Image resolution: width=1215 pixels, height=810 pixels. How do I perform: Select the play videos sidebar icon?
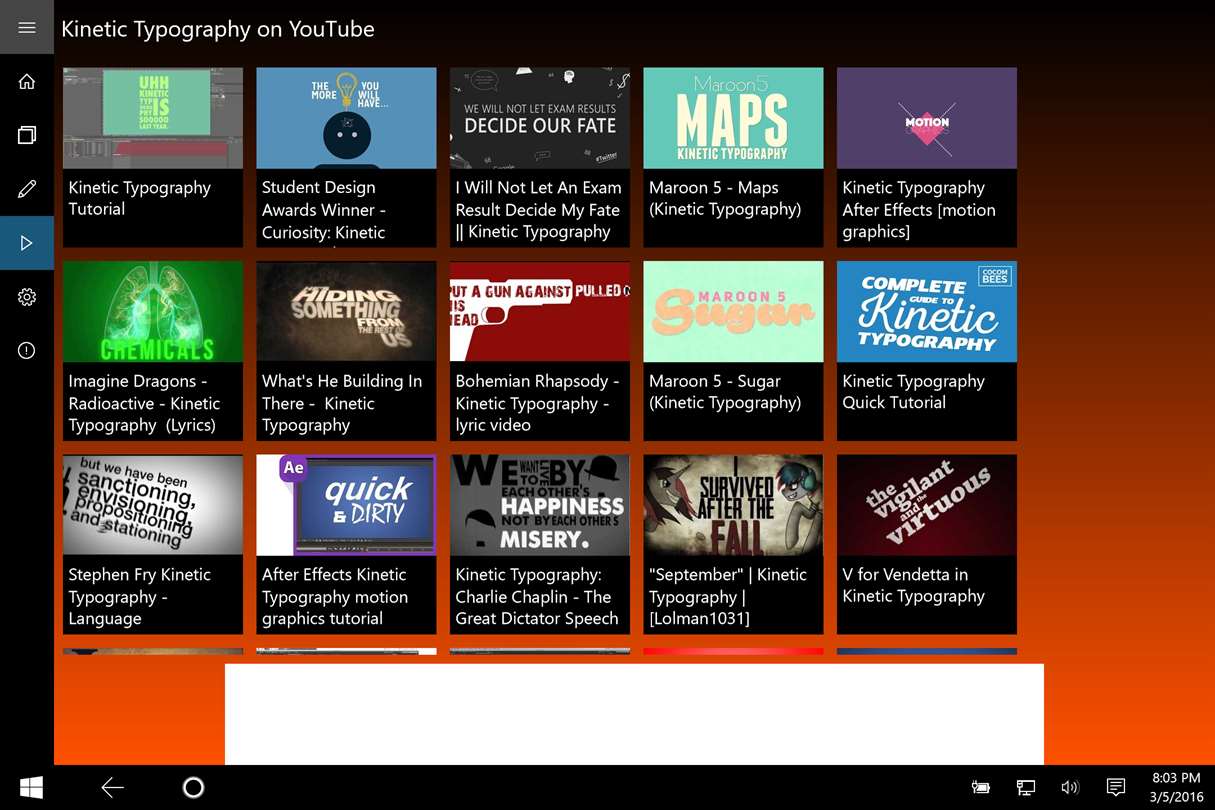click(27, 243)
